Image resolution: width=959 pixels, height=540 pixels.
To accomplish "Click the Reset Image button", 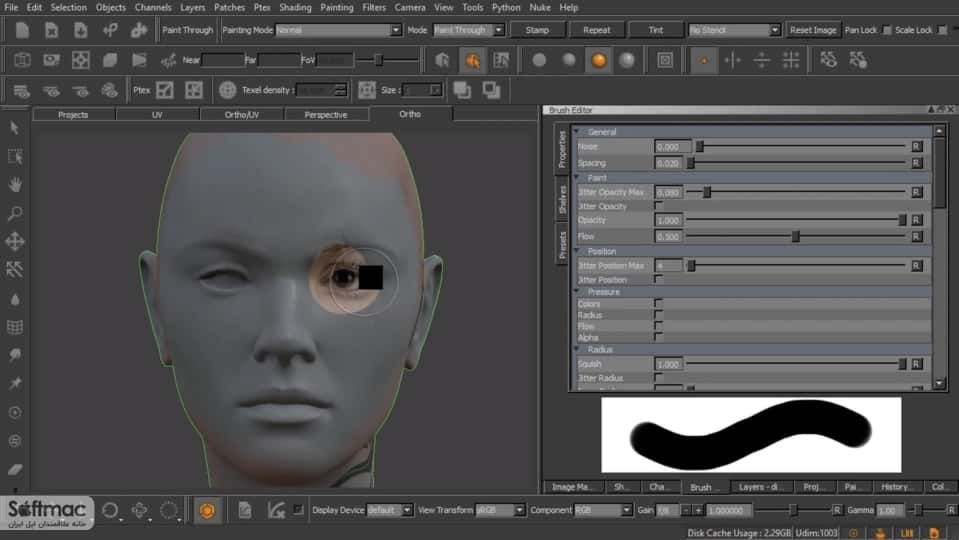I will pos(813,30).
